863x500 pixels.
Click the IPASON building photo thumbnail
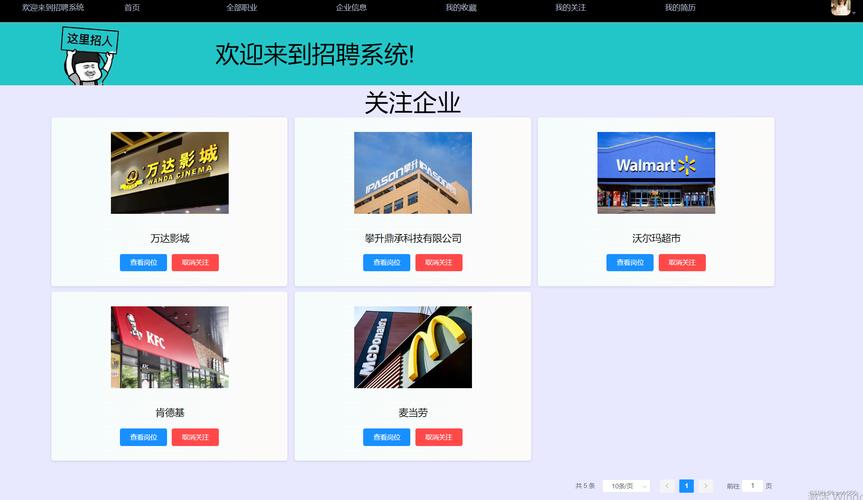pos(413,173)
